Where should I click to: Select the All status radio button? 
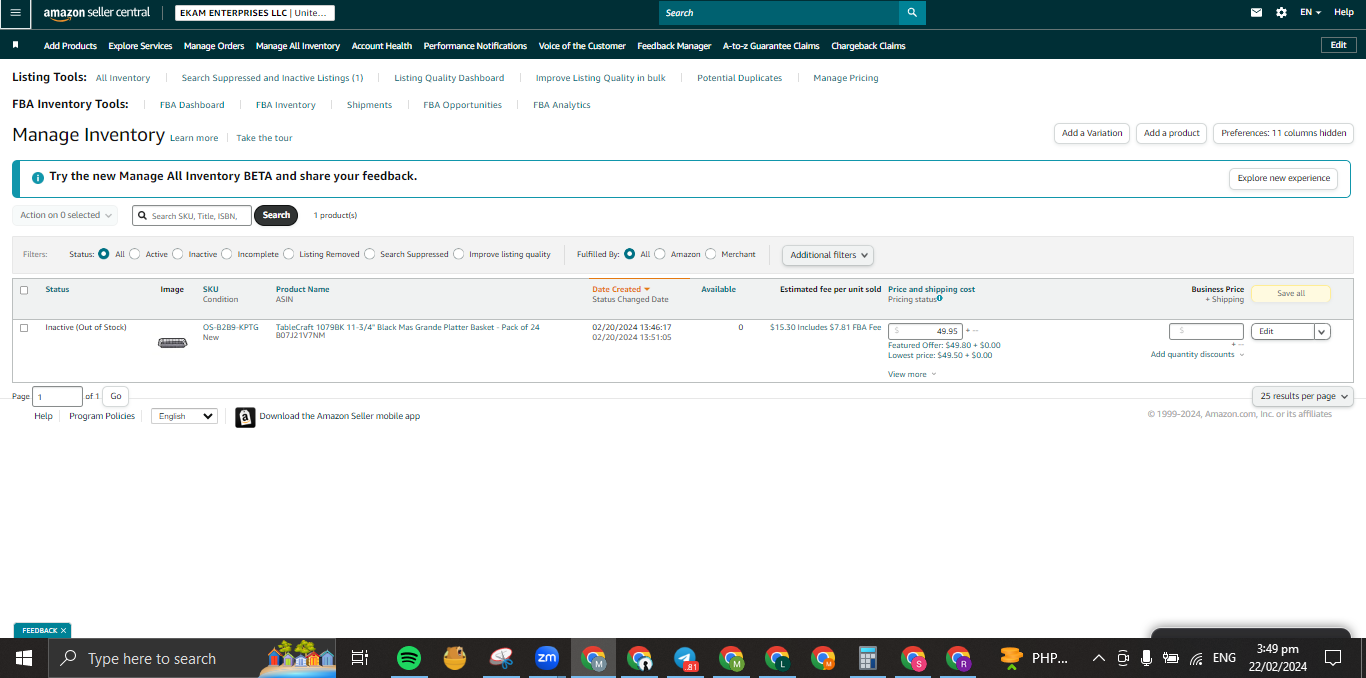pyautogui.click(x=104, y=254)
